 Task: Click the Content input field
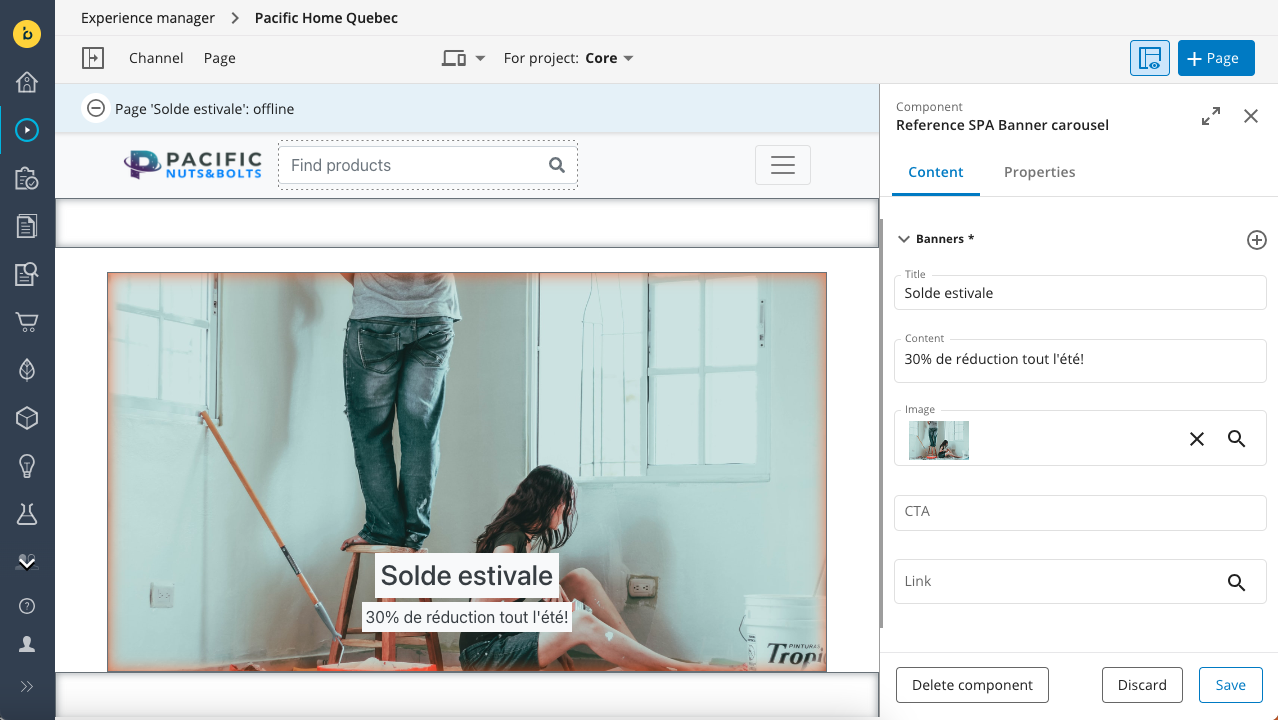(1080, 360)
